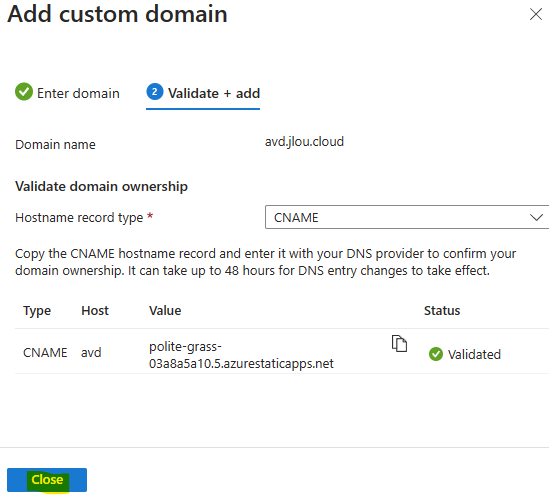
Task: Click the Value column header
Action: [x=165, y=311]
